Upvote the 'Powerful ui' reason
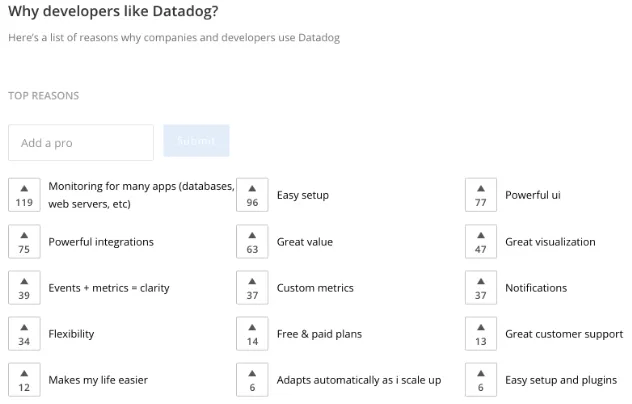Image resolution: width=632 pixels, height=404 pixels. click(481, 195)
